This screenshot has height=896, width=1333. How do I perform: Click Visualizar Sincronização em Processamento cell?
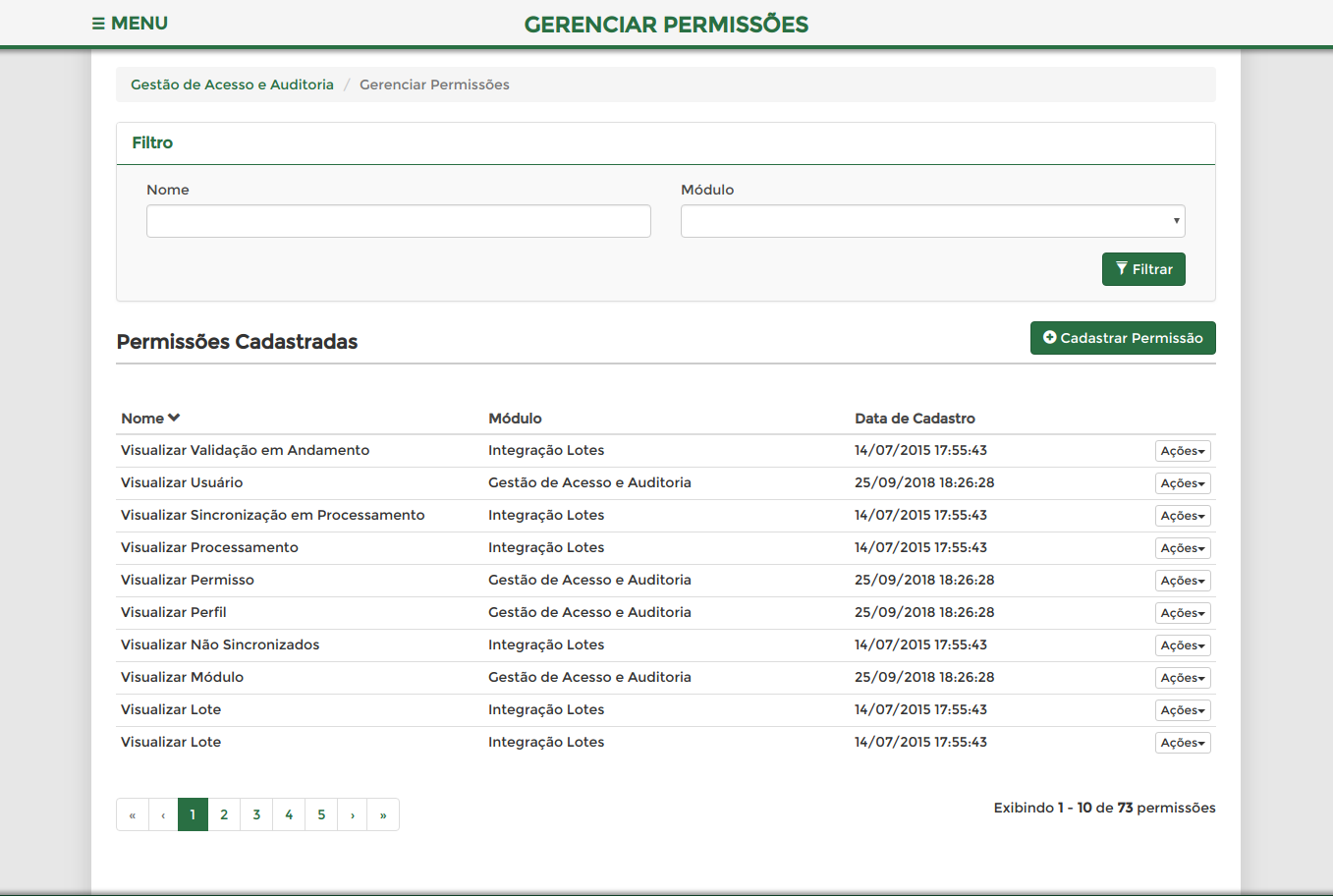(x=273, y=515)
